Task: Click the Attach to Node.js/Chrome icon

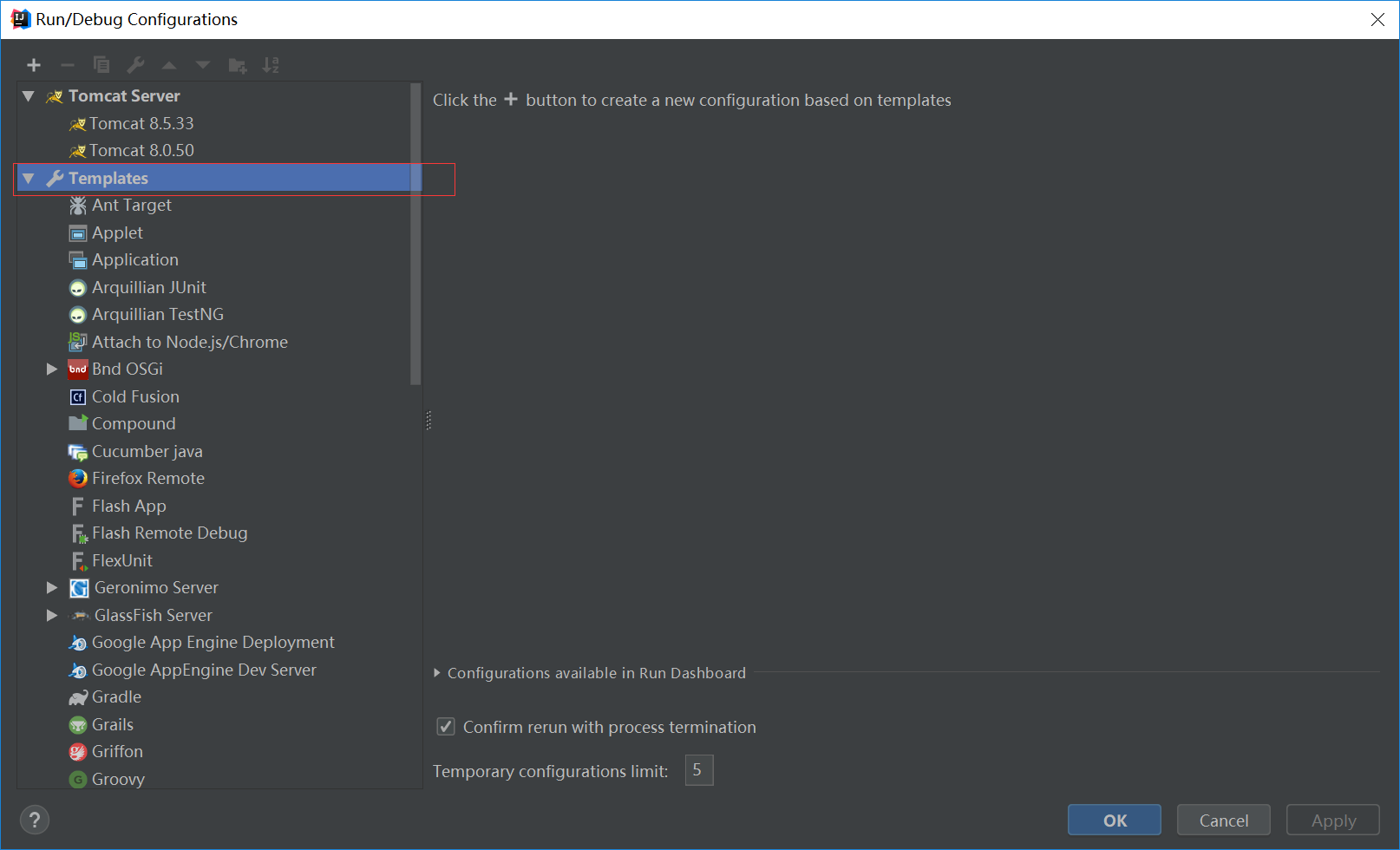Action: (x=78, y=342)
